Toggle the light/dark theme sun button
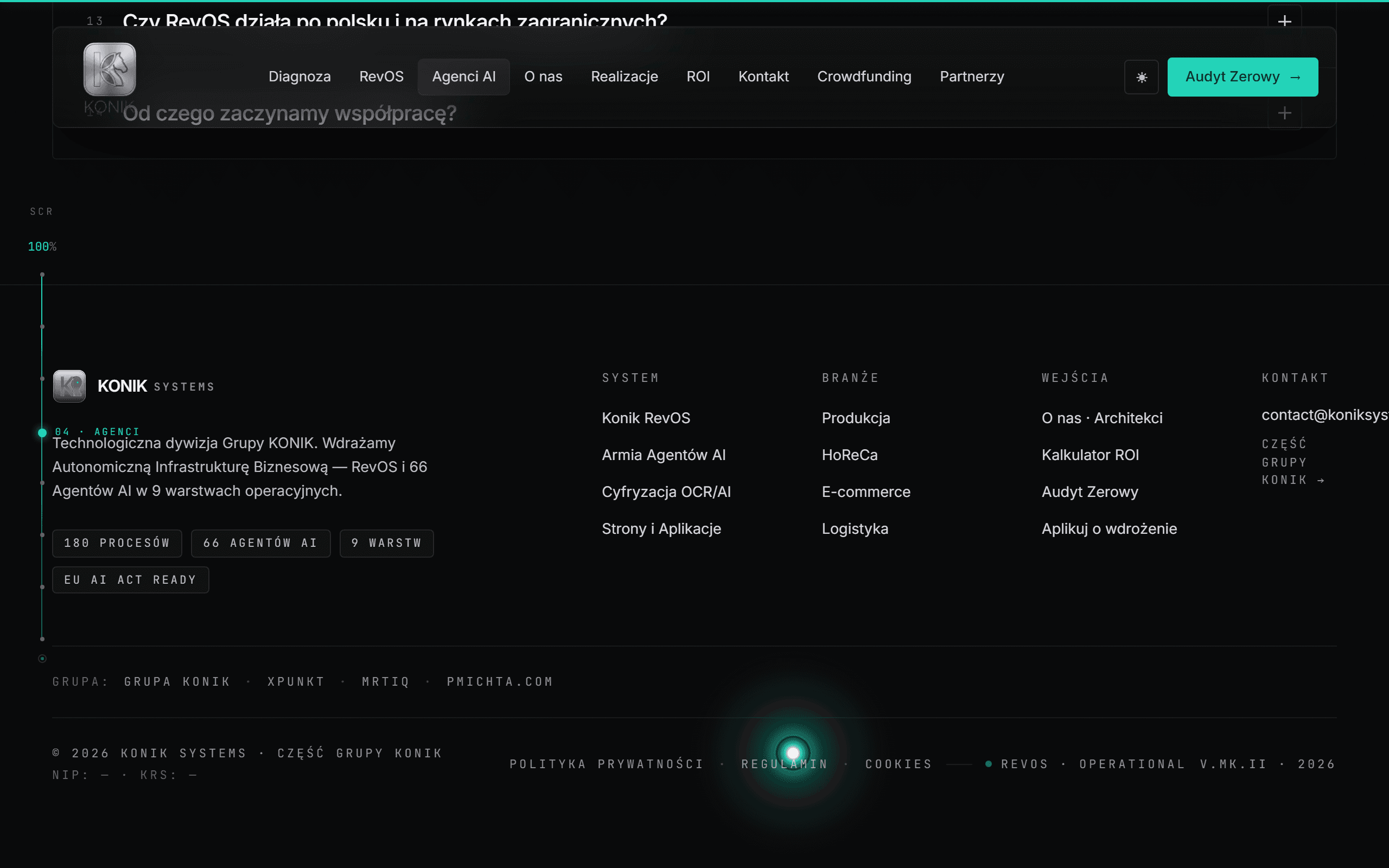This screenshot has height=868, width=1389. pyautogui.click(x=1141, y=77)
